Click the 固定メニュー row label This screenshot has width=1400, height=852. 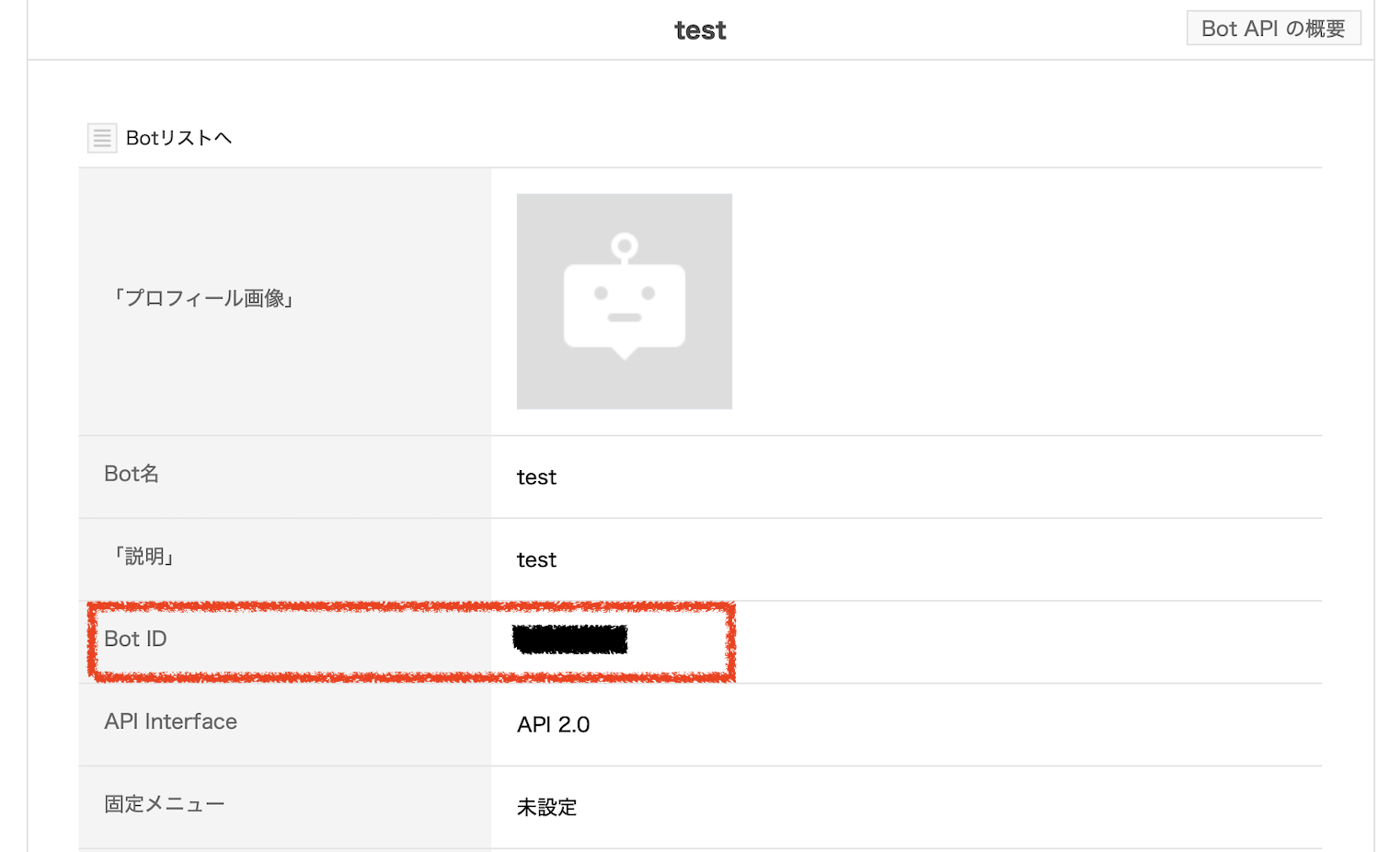(x=164, y=803)
